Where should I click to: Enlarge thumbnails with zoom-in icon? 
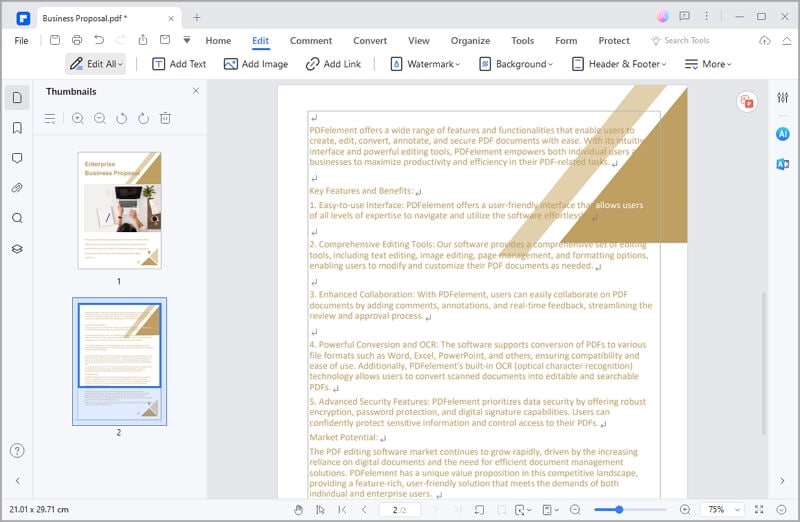pyautogui.click(x=78, y=118)
